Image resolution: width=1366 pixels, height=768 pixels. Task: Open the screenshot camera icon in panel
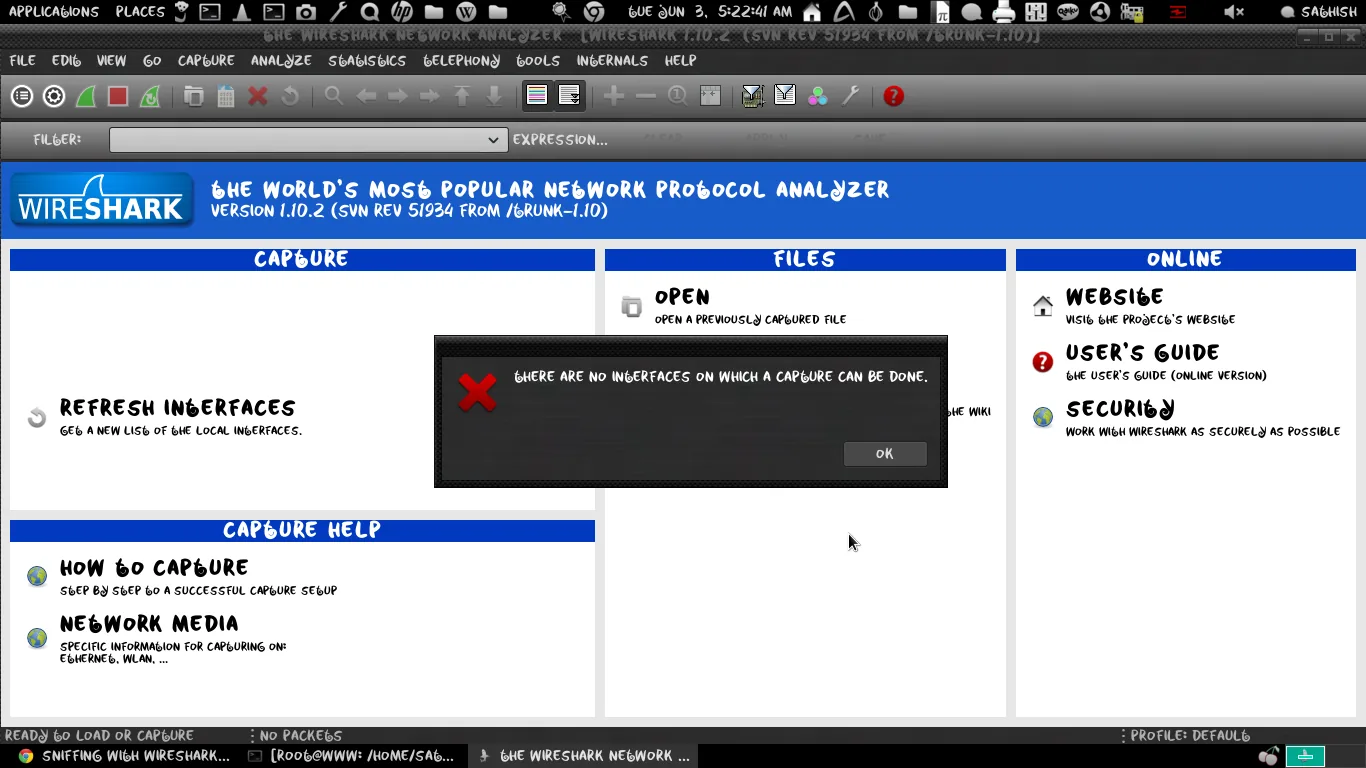point(306,12)
